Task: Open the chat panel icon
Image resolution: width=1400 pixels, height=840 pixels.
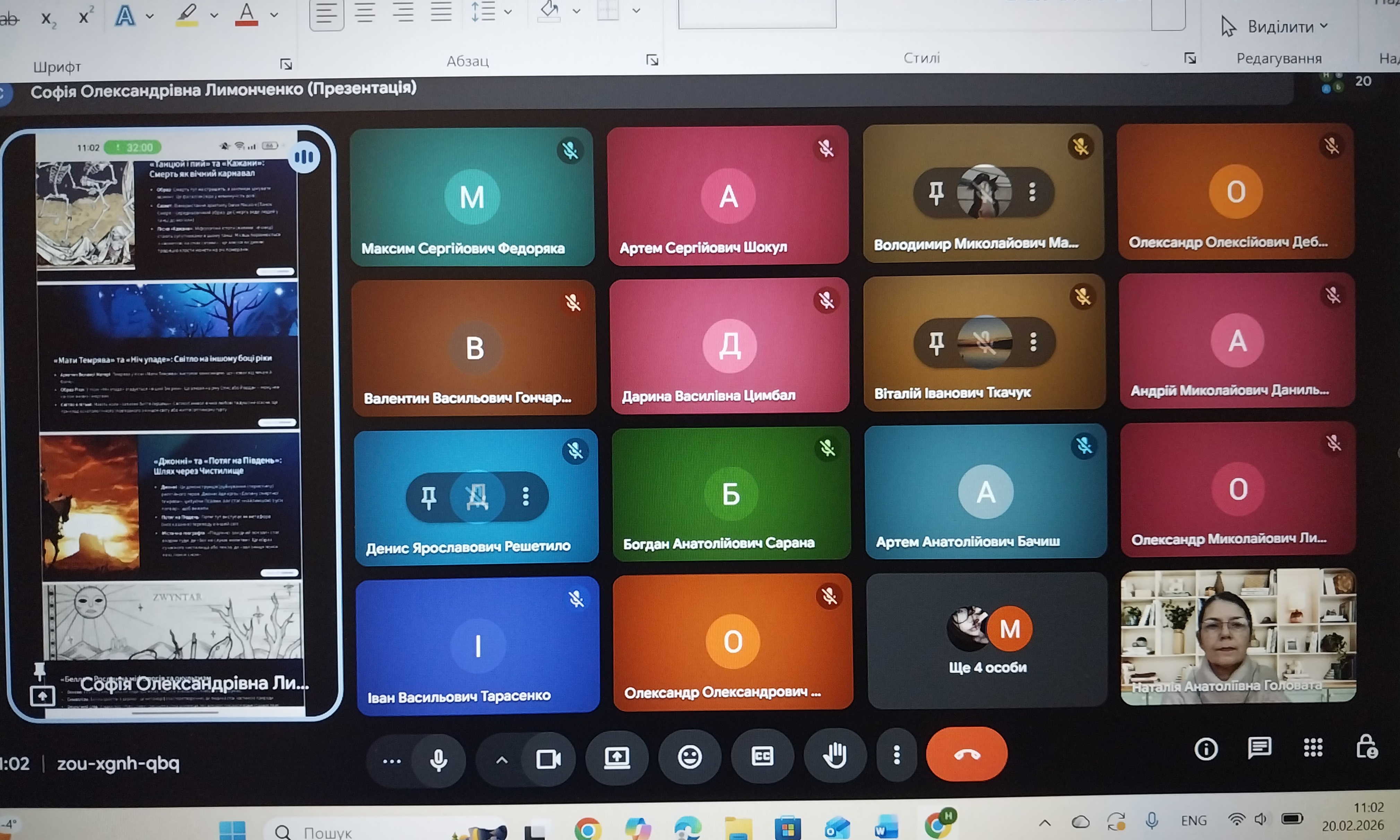Action: (x=1259, y=748)
